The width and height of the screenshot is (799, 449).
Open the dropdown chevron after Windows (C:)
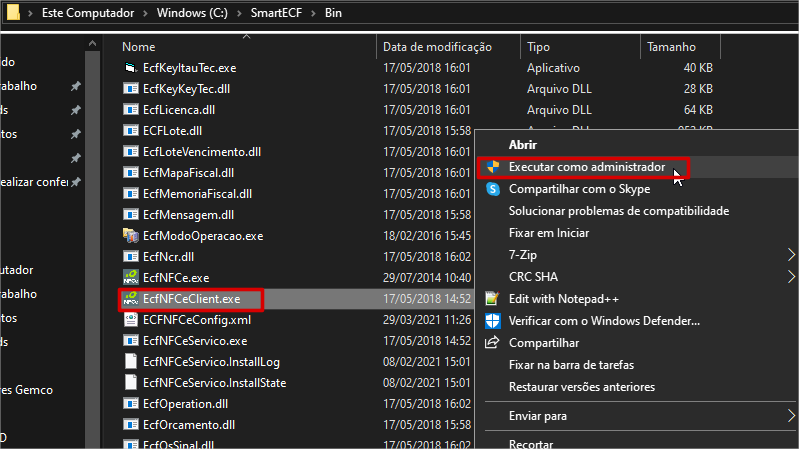tap(239, 13)
